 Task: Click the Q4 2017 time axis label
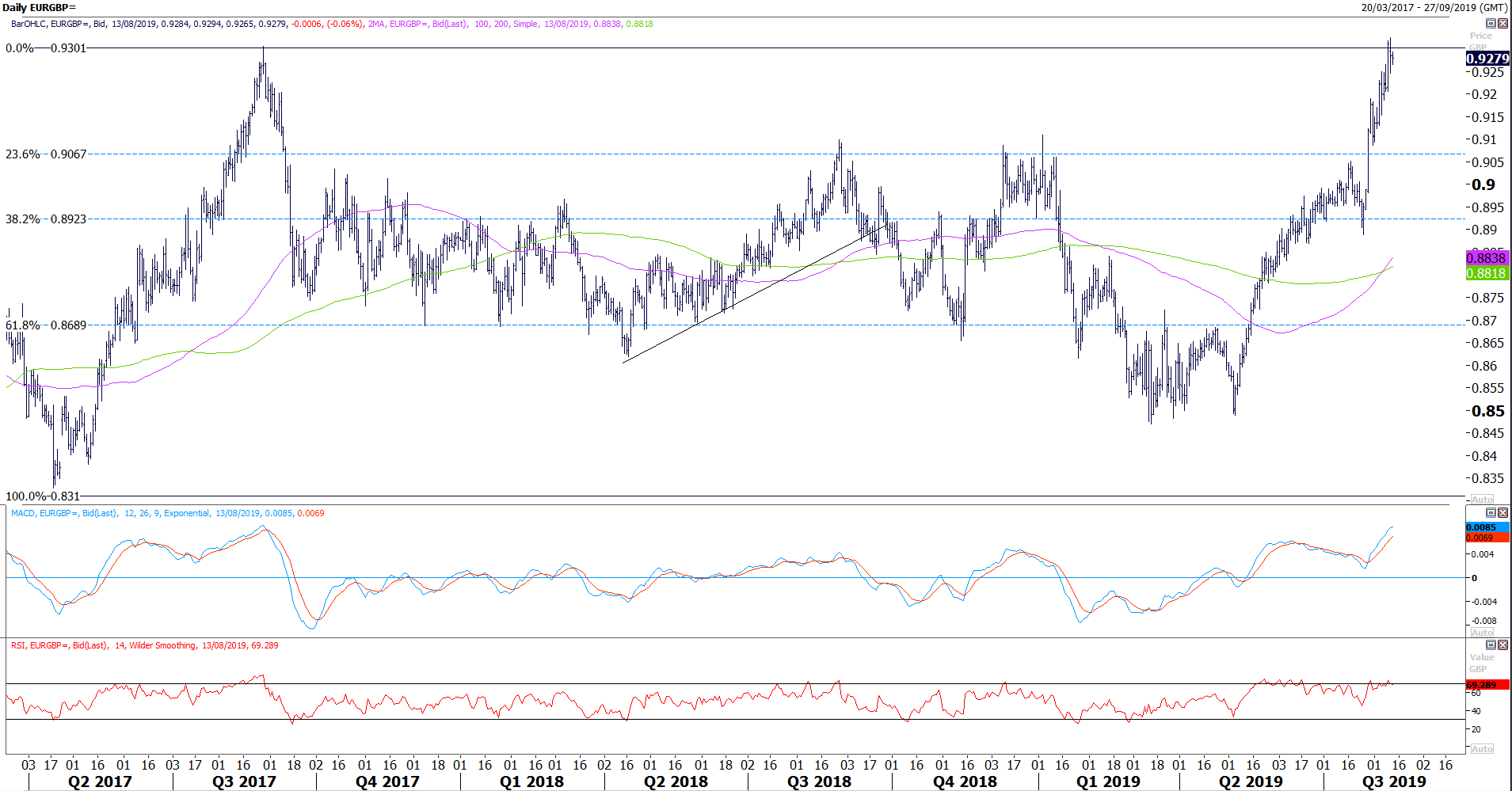(387, 781)
